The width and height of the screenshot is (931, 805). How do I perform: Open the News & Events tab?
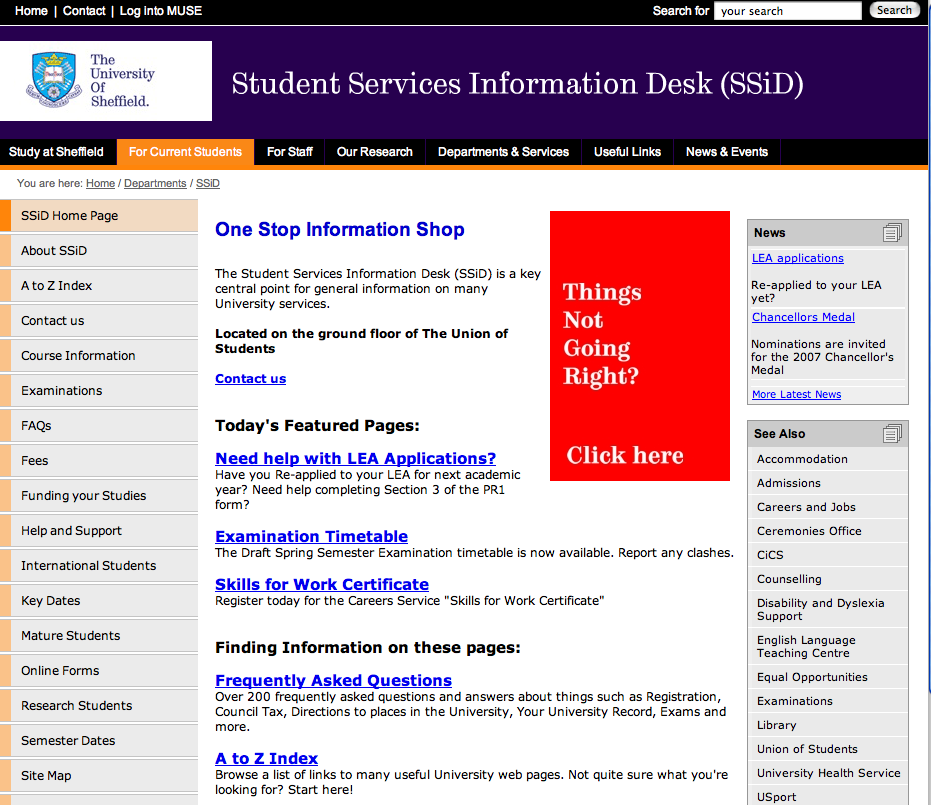click(x=727, y=152)
